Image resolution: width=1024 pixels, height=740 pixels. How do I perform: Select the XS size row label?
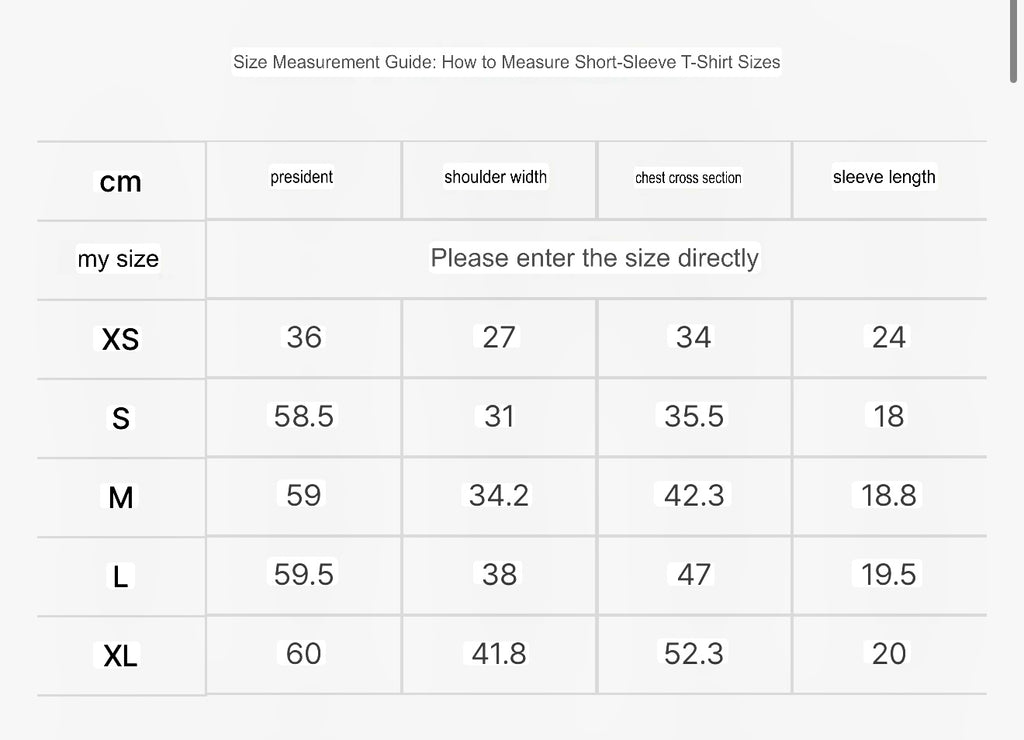(120, 340)
